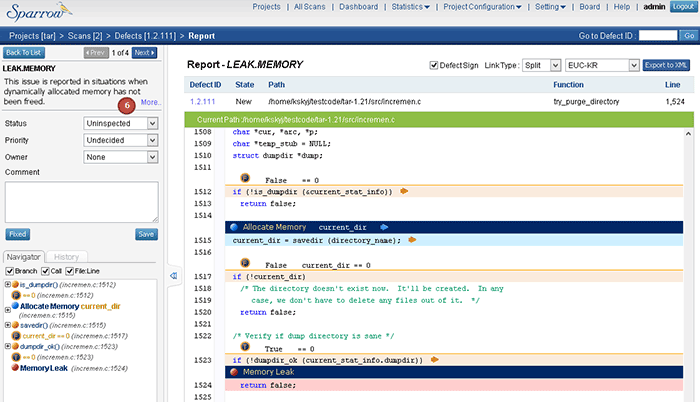
Task: Collapse the left panel arrow icon
Action: [x=174, y=276]
